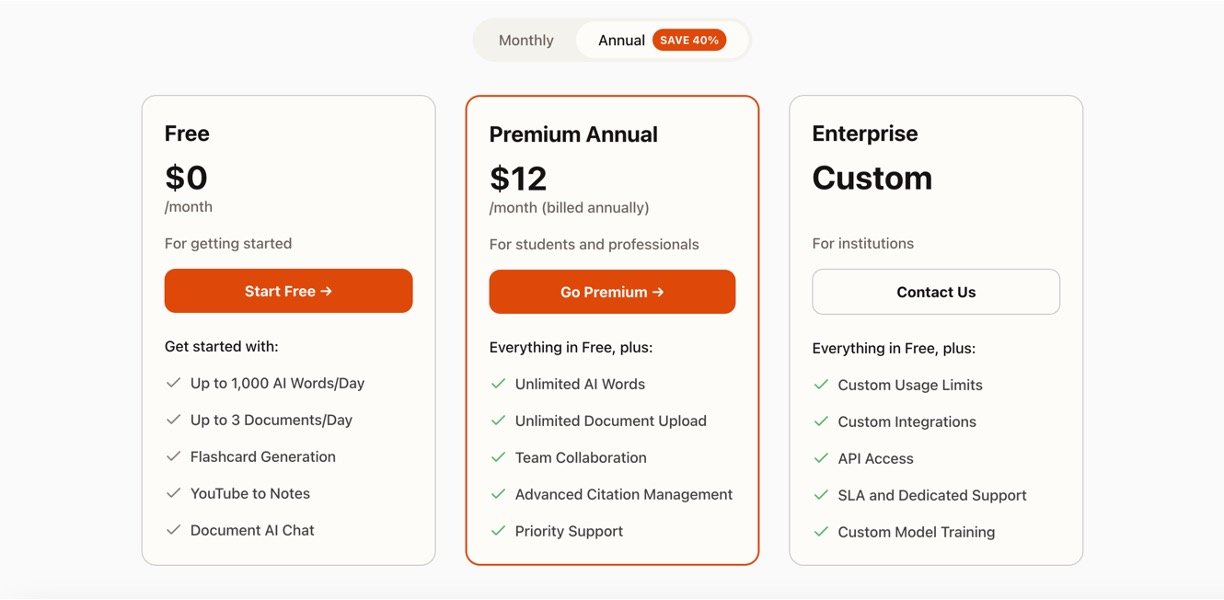Click the Premium Annual plan title

[x=573, y=135]
